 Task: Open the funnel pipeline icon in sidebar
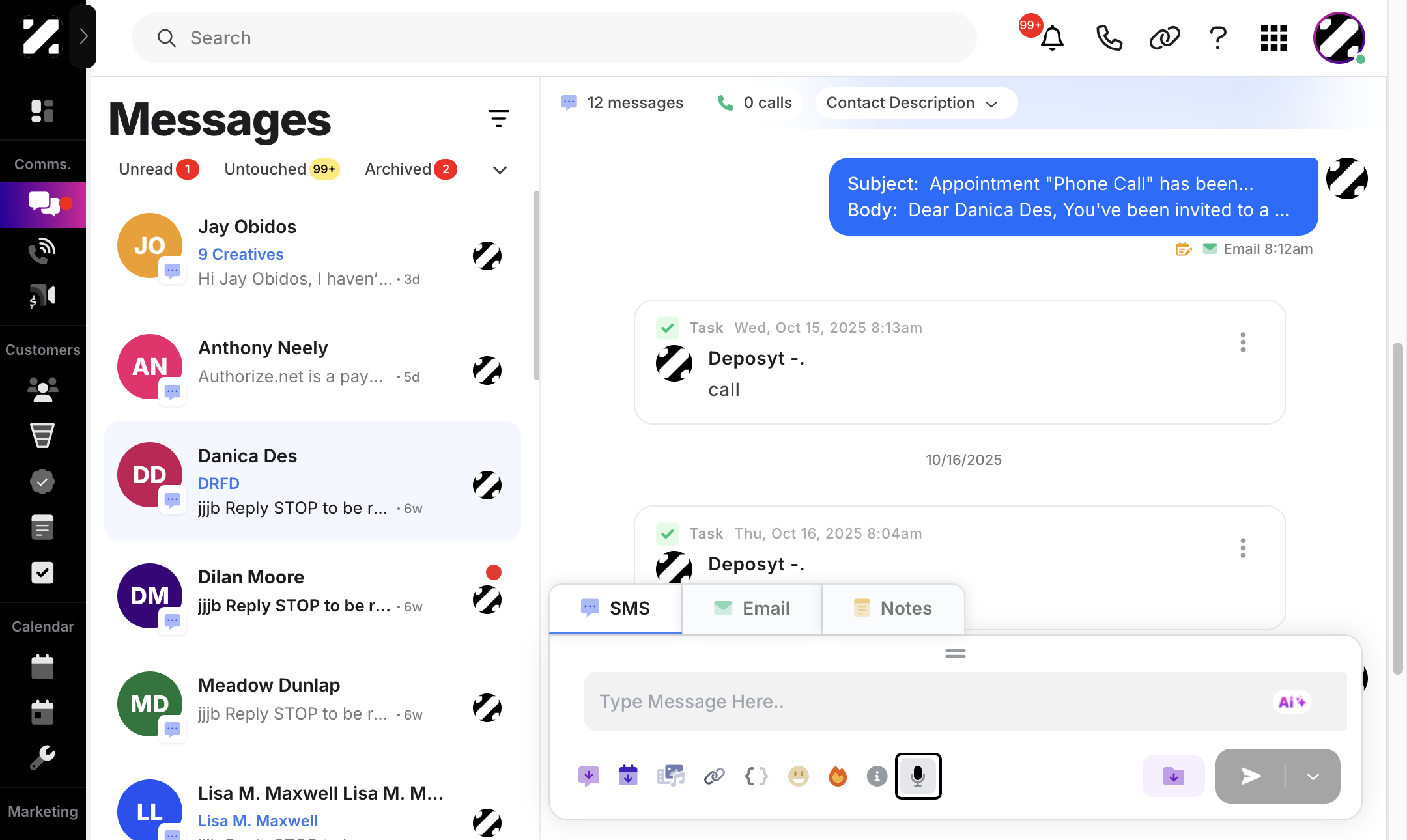(42, 435)
